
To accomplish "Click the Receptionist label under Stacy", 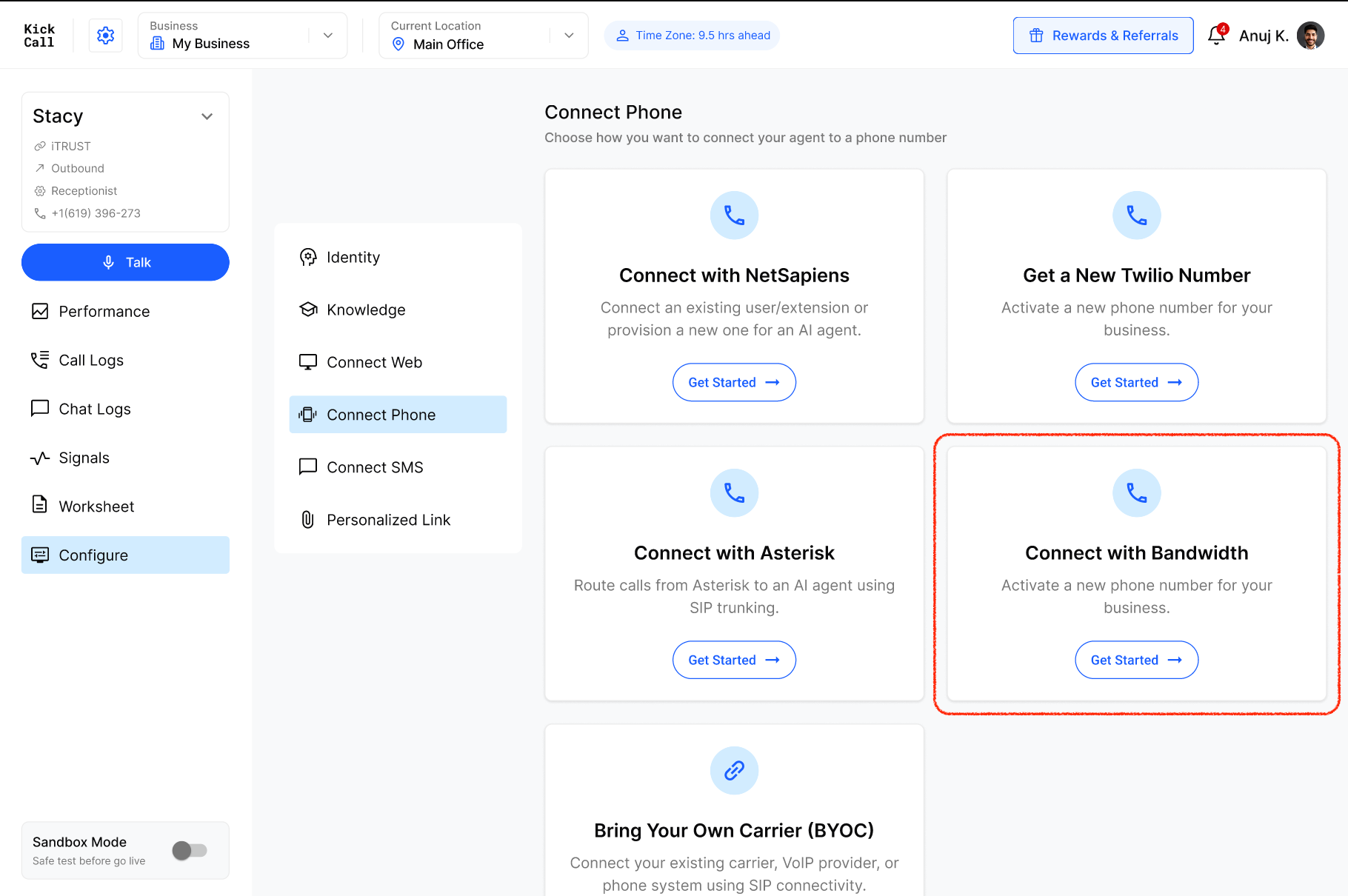I will 84,191.
